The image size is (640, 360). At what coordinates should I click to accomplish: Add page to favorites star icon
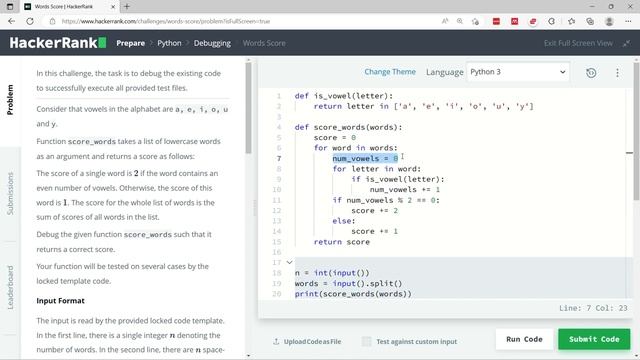475,21
